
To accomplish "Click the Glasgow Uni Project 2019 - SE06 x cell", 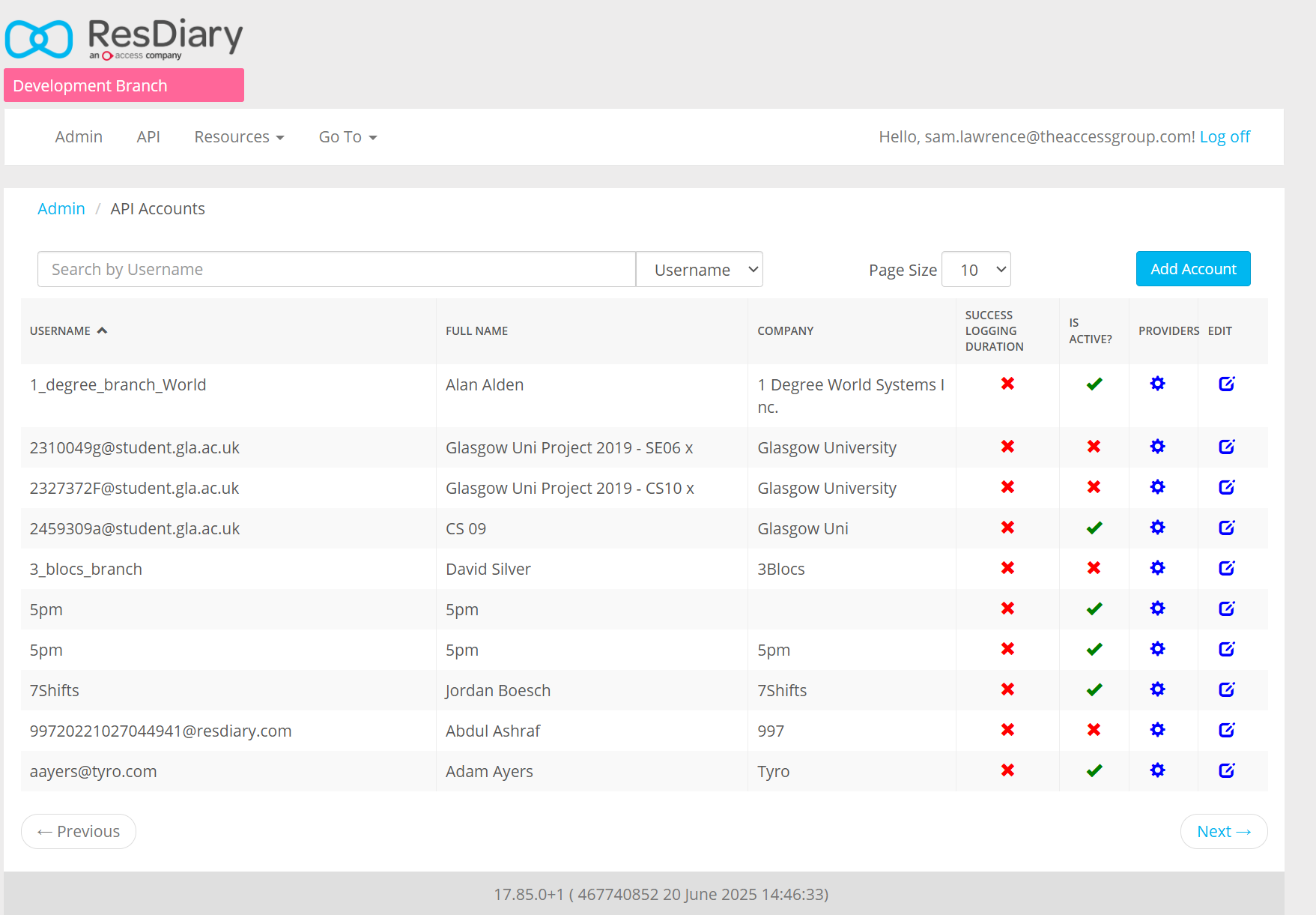I will click(569, 447).
